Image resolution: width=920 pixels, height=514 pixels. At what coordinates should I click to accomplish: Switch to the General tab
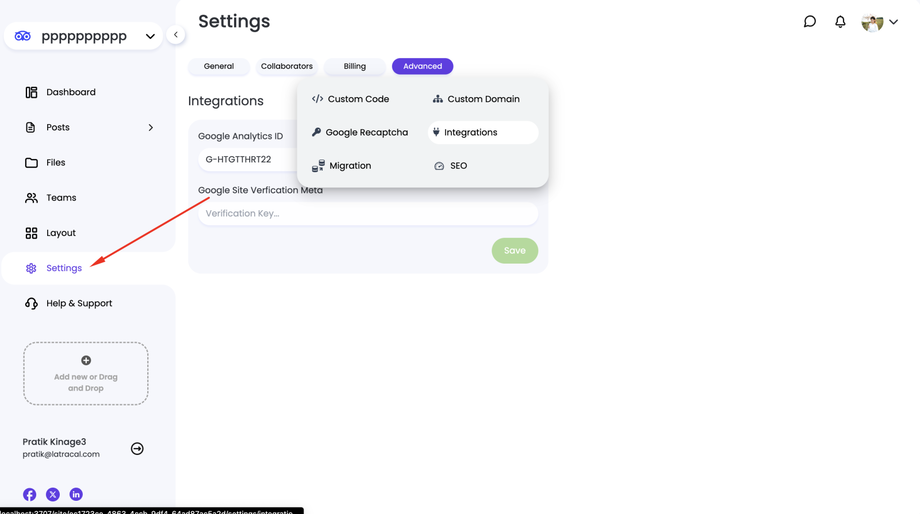(219, 67)
